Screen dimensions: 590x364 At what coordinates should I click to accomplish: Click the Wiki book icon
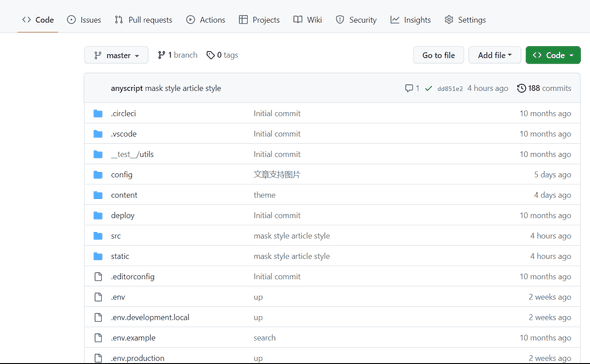[x=298, y=20]
